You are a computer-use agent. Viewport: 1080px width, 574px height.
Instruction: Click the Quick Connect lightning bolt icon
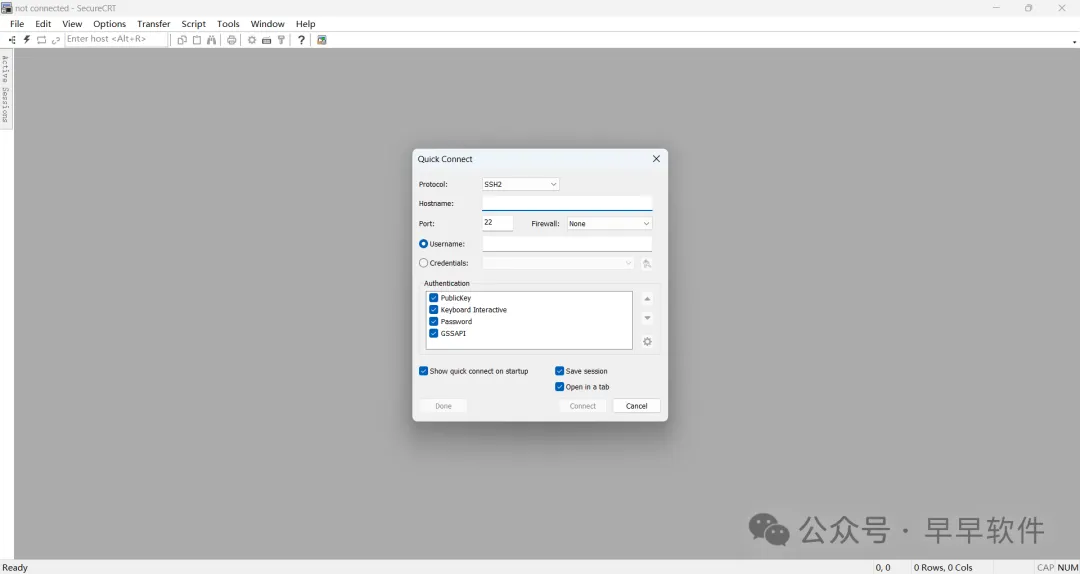pyautogui.click(x=27, y=40)
